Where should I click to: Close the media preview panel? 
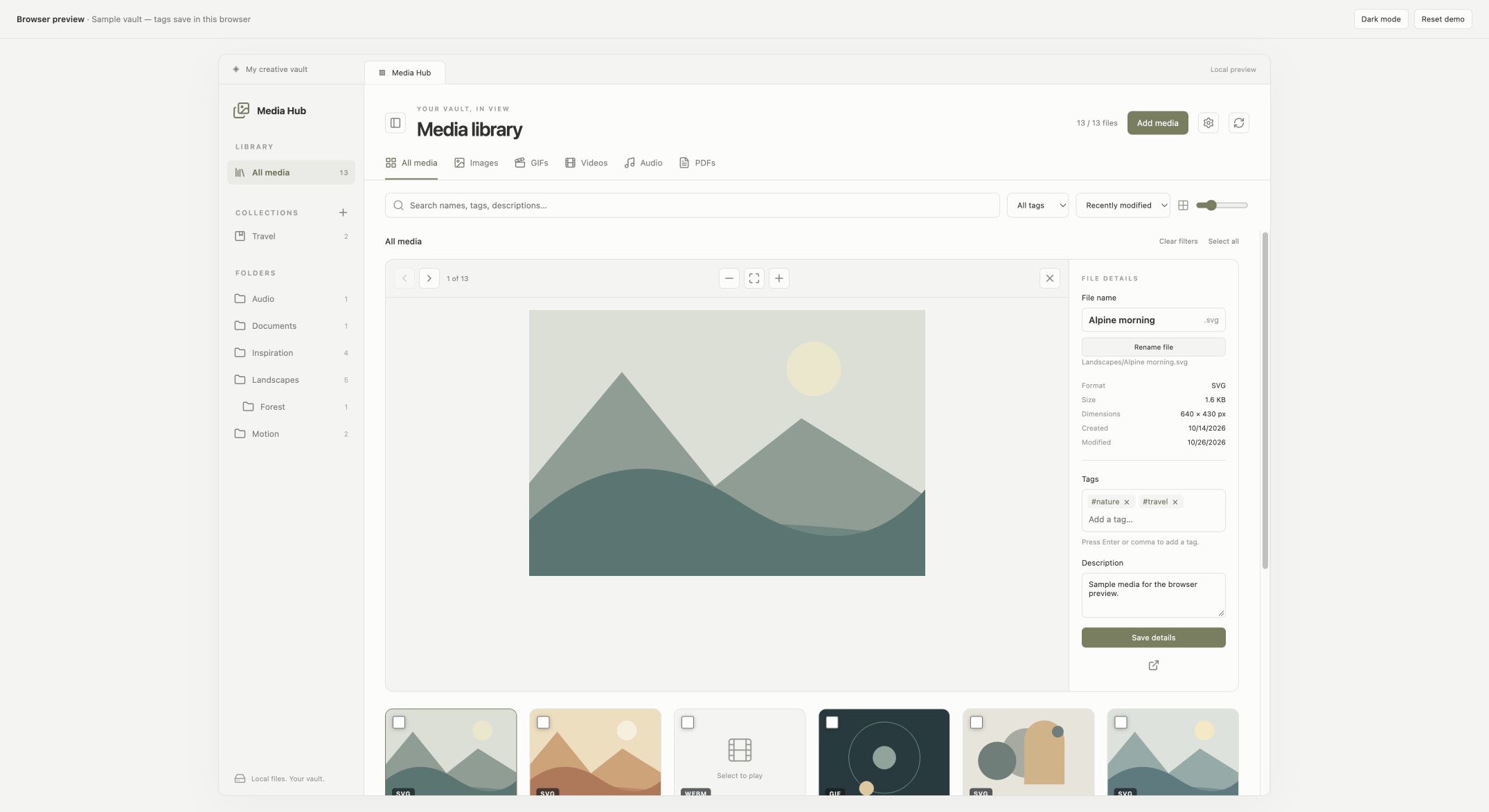[1050, 278]
